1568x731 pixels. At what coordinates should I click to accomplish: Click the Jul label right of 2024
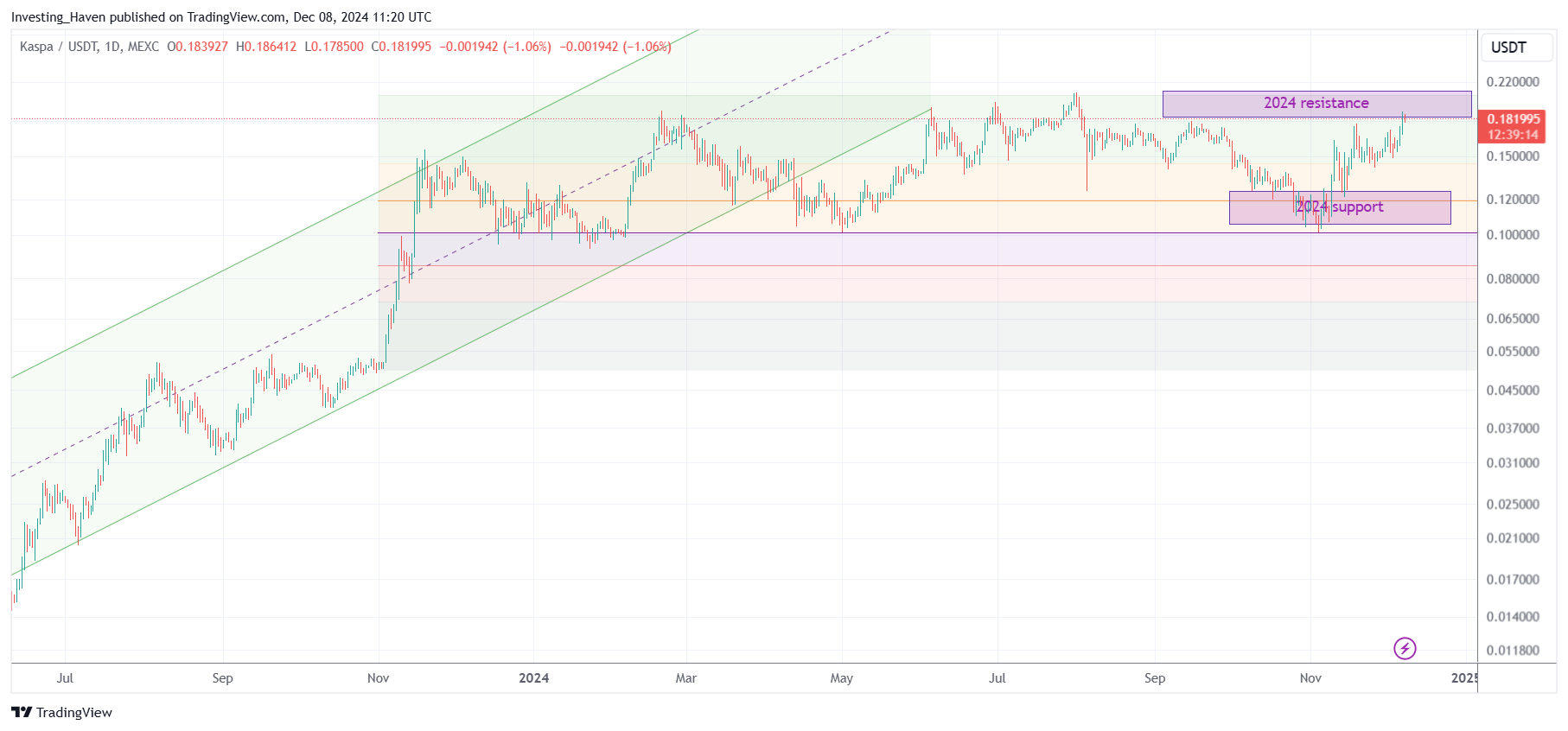pyautogui.click(x=998, y=678)
